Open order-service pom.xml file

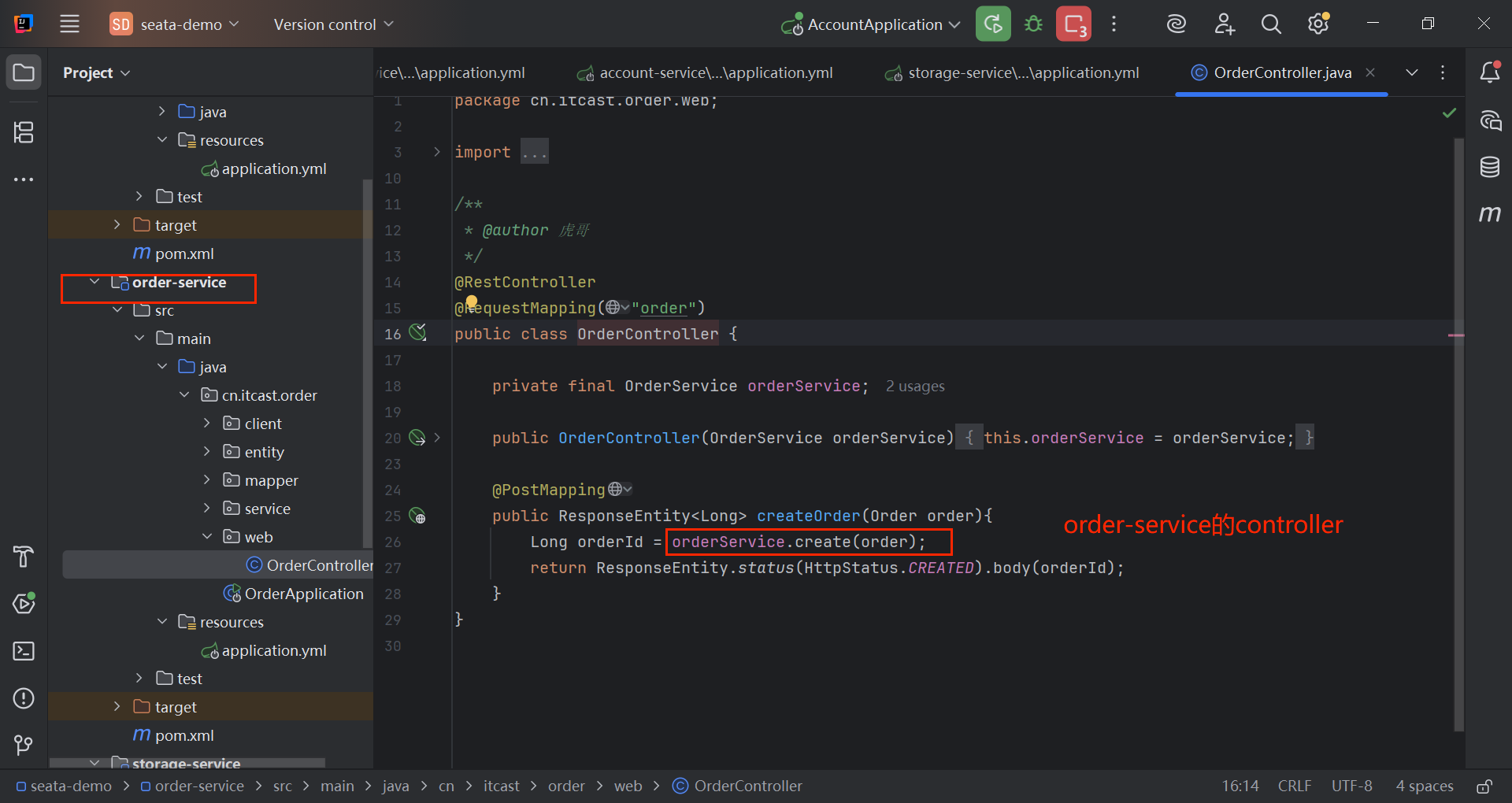(174, 735)
